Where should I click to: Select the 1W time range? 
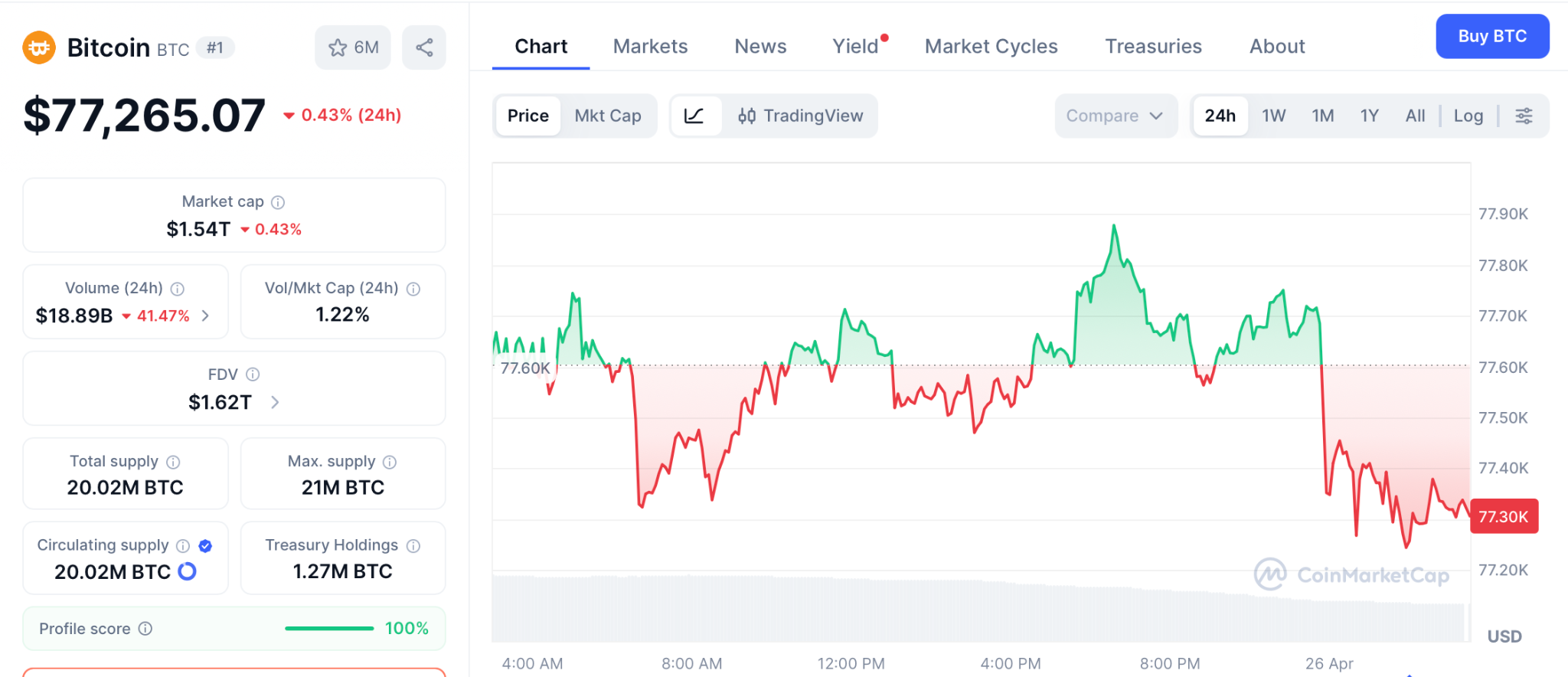[1273, 116]
